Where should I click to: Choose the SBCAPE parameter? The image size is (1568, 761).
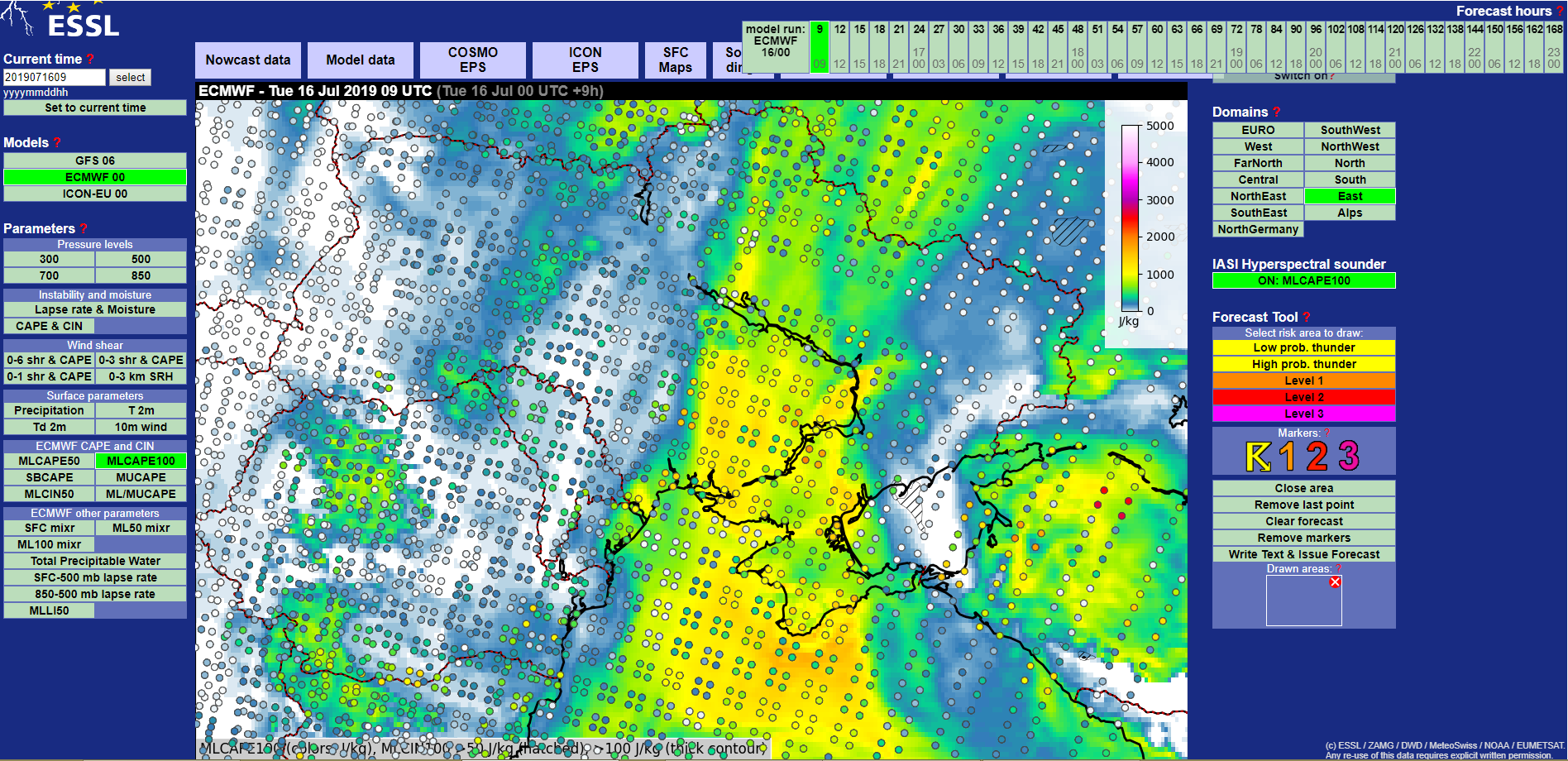pyautogui.click(x=50, y=477)
